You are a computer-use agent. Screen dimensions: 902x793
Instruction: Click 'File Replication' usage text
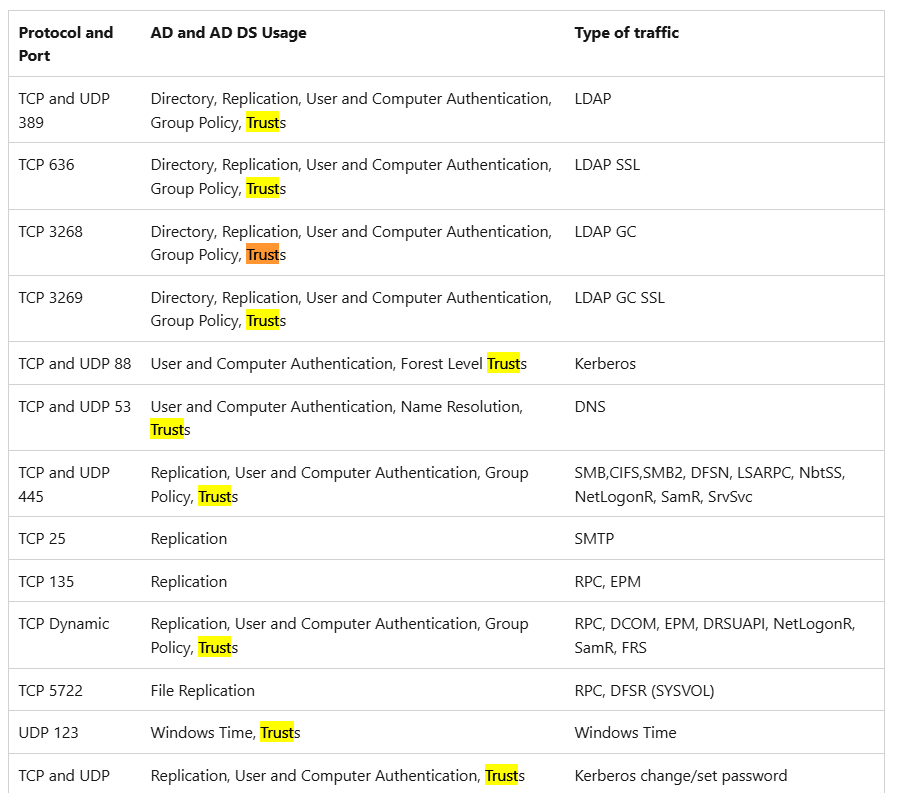[202, 690]
